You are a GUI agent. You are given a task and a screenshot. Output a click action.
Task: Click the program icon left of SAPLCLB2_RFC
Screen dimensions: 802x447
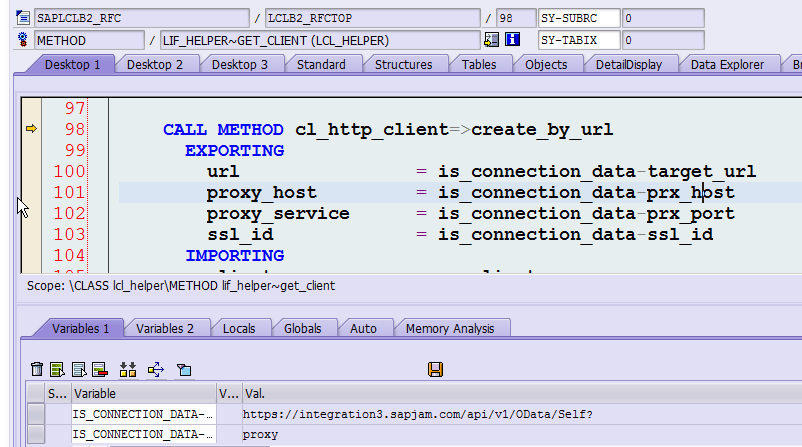point(23,18)
